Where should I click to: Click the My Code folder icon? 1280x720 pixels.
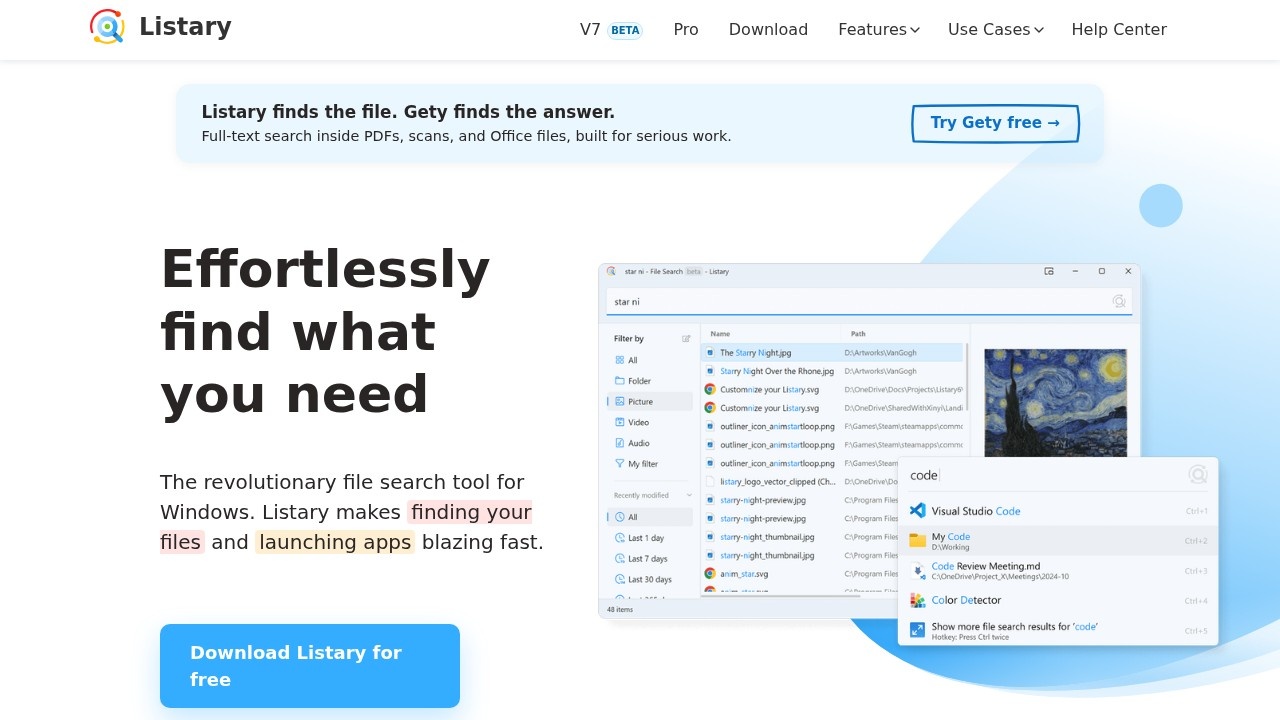pyautogui.click(x=917, y=540)
